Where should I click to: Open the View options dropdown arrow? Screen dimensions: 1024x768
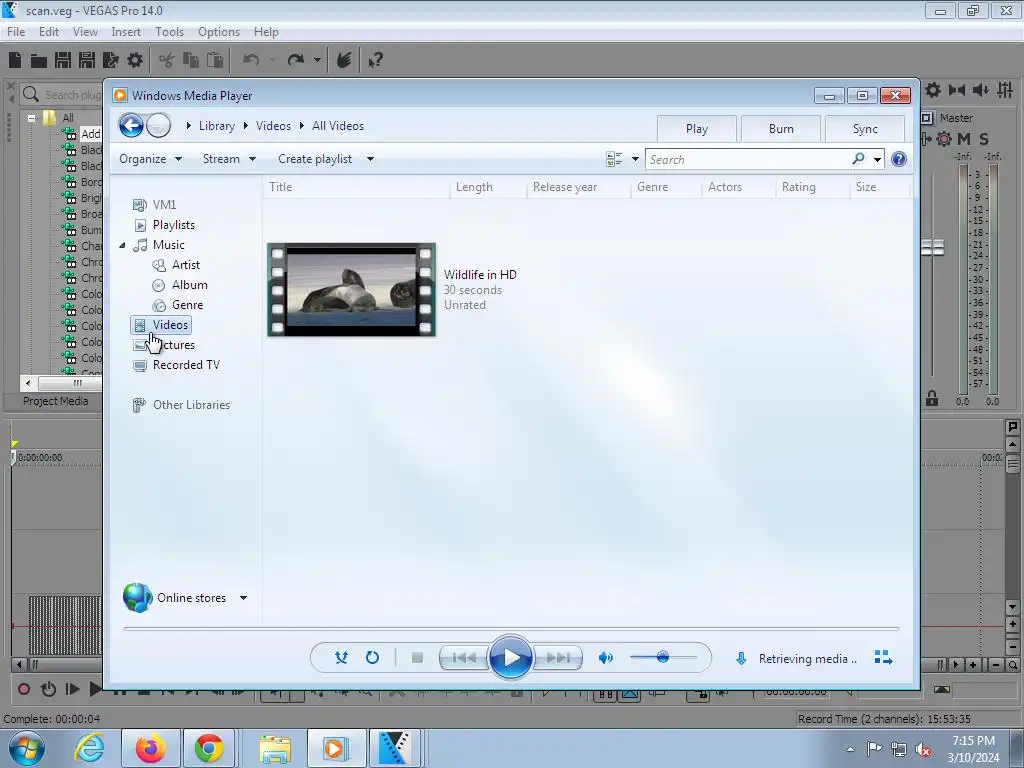(x=635, y=159)
